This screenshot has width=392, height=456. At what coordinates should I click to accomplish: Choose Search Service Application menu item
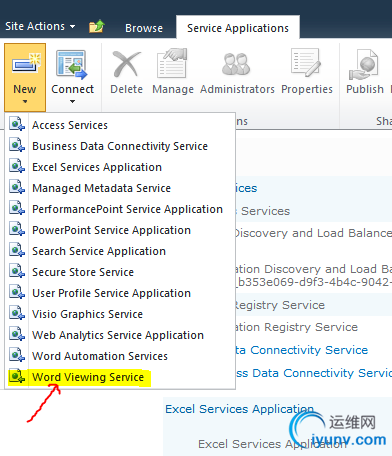pos(99,251)
